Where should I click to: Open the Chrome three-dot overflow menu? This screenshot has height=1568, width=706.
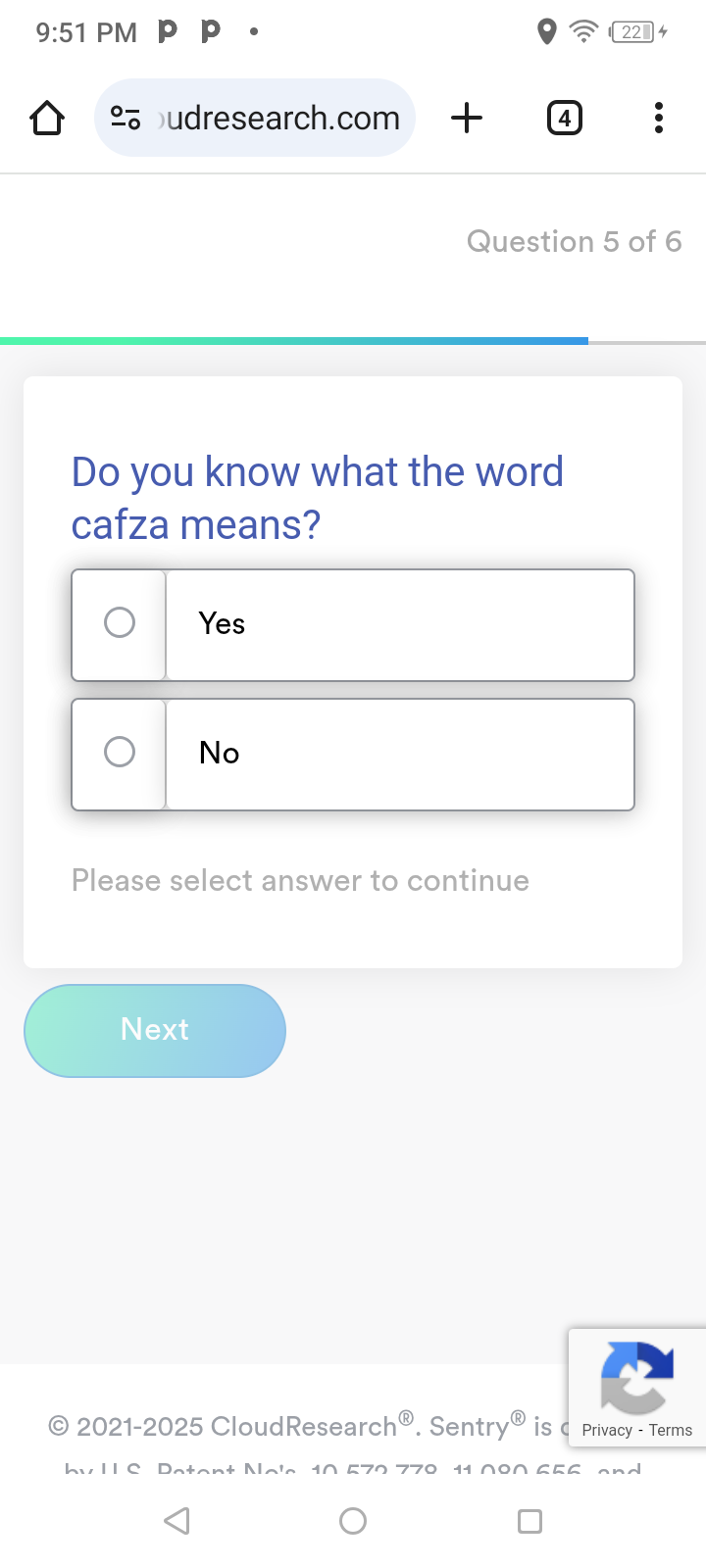click(658, 118)
